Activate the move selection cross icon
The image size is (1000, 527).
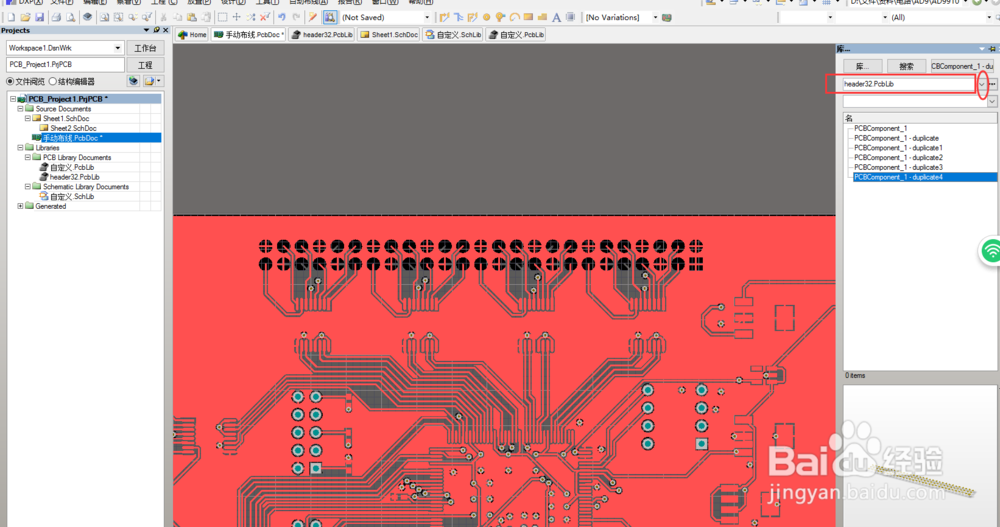tap(237, 17)
